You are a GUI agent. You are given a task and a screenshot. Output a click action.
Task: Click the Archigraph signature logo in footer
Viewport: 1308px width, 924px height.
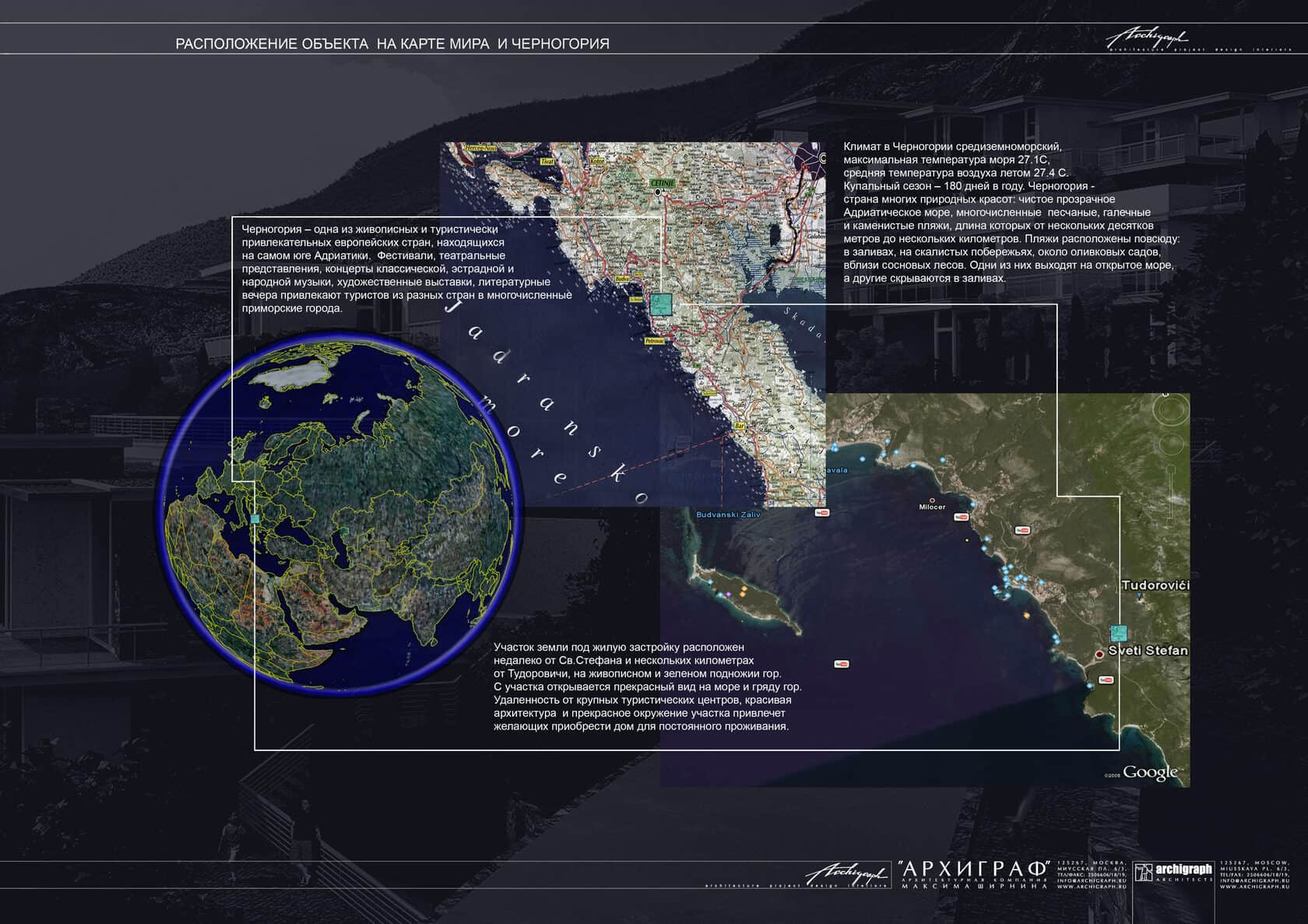847,873
